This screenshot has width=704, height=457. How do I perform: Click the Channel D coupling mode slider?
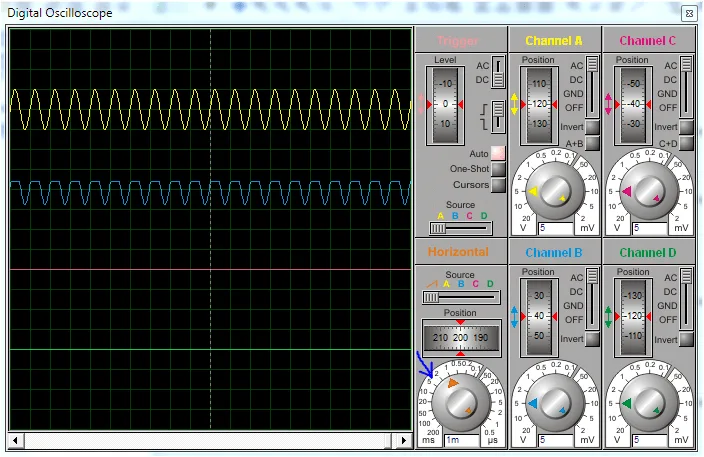(x=686, y=298)
